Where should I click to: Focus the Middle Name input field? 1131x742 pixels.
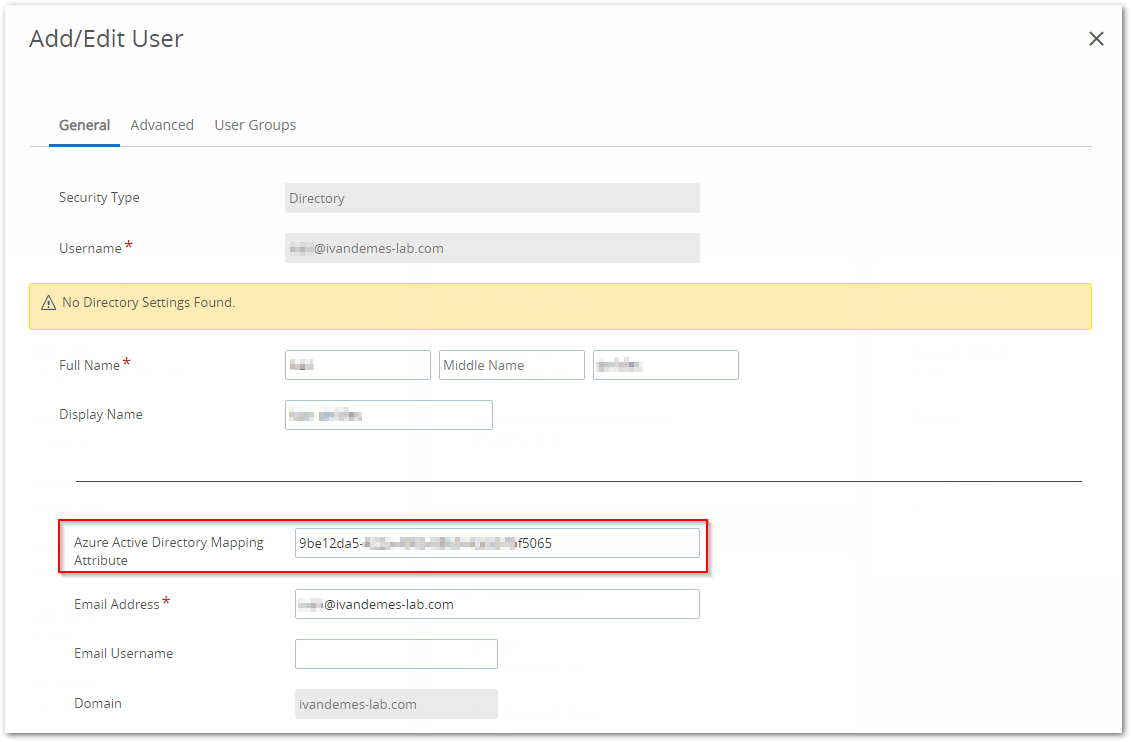pyautogui.click(x=511, y=365)
